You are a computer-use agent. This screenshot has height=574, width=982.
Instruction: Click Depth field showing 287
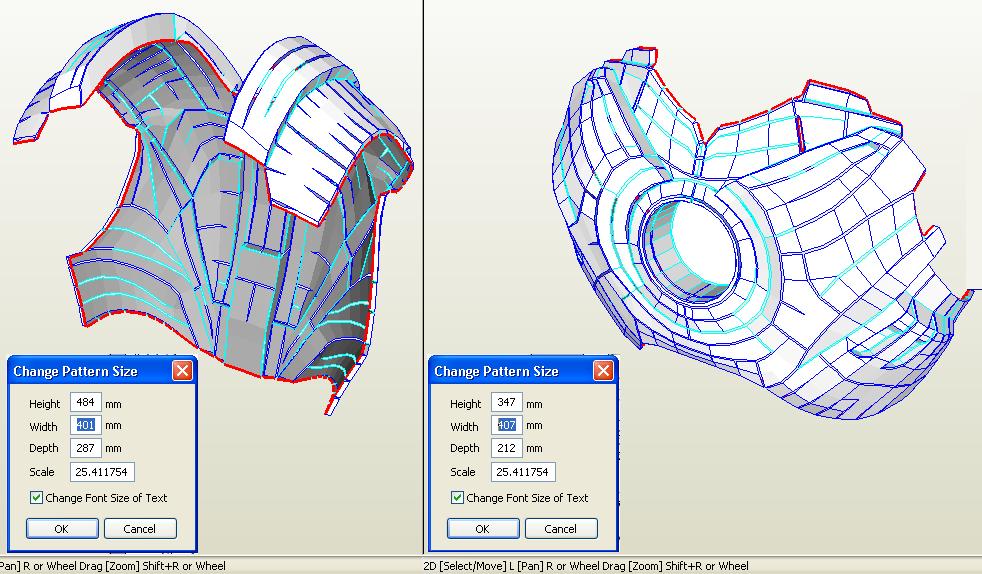point(86,448)
